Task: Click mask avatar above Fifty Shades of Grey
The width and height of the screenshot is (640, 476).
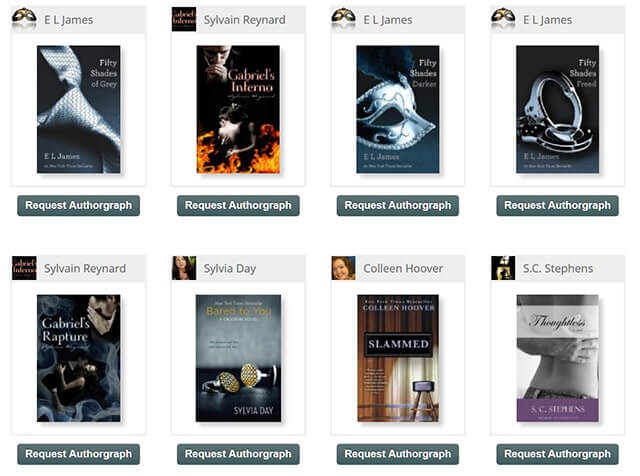Action: pyautogui.click(x=24, y=19)
